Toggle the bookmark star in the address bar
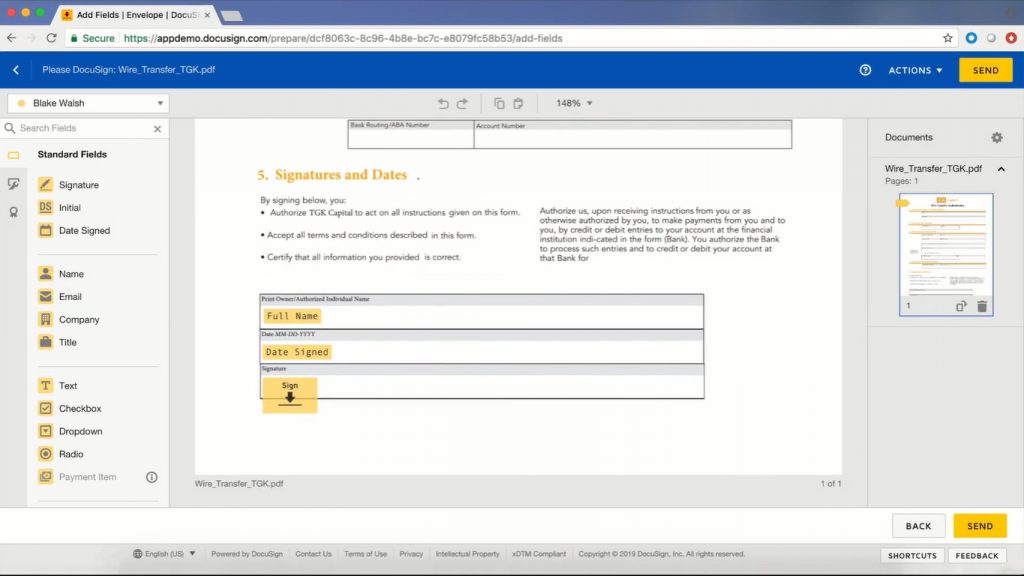1024x576 pixels. (x=947, y=37)
